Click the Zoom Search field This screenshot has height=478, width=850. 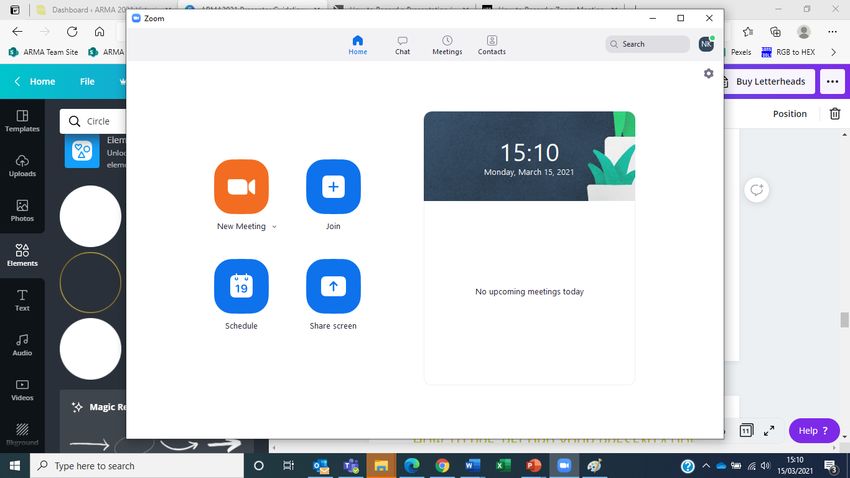click(x=647, y=44)
